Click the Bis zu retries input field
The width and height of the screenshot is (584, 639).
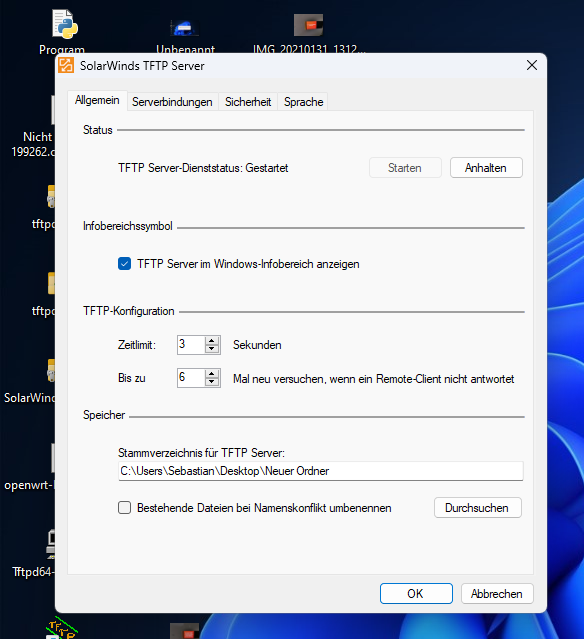191,378
